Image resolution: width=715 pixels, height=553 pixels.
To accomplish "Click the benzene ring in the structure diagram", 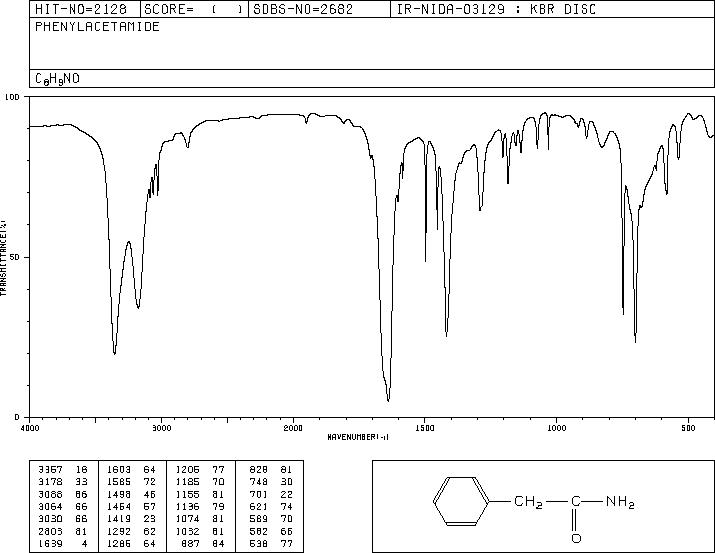I will (x=461, y=502).
